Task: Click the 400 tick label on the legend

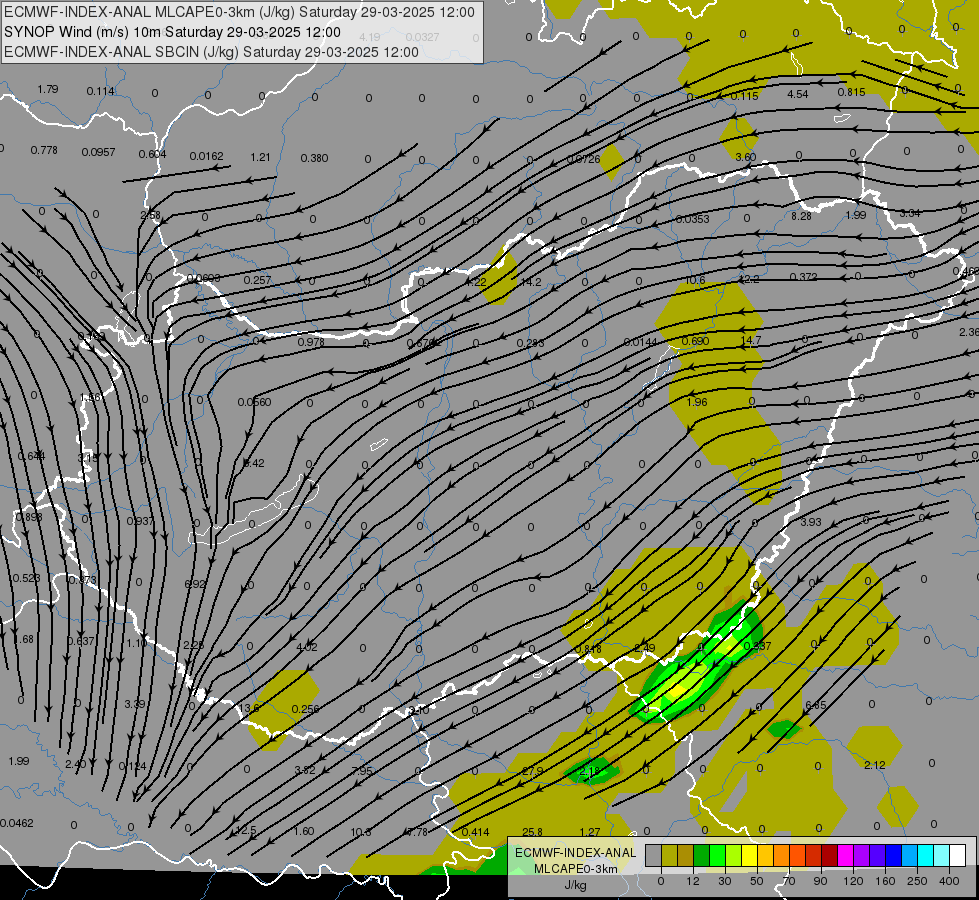Action: (949, 881)
